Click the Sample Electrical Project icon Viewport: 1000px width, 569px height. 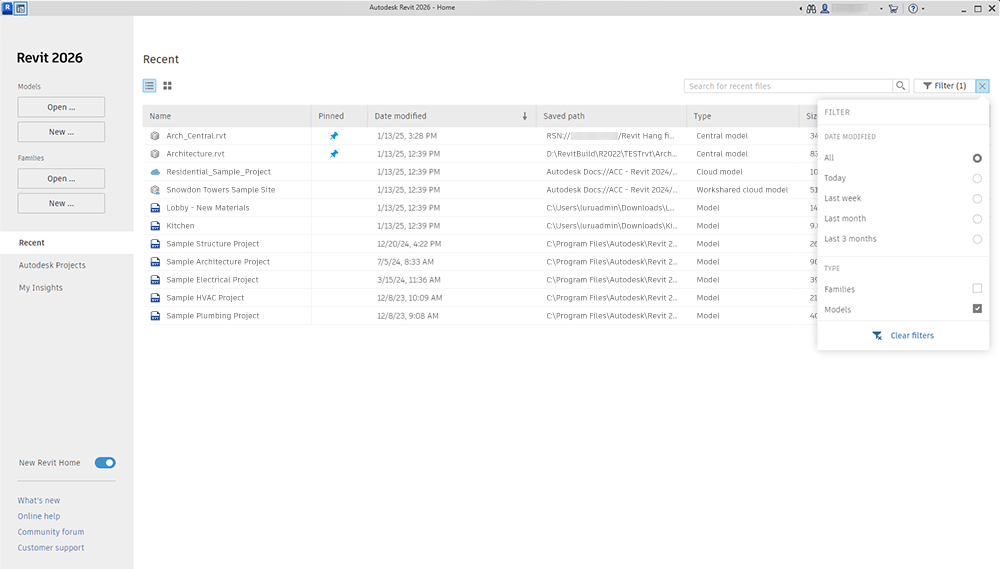click(x=155, y=279)
